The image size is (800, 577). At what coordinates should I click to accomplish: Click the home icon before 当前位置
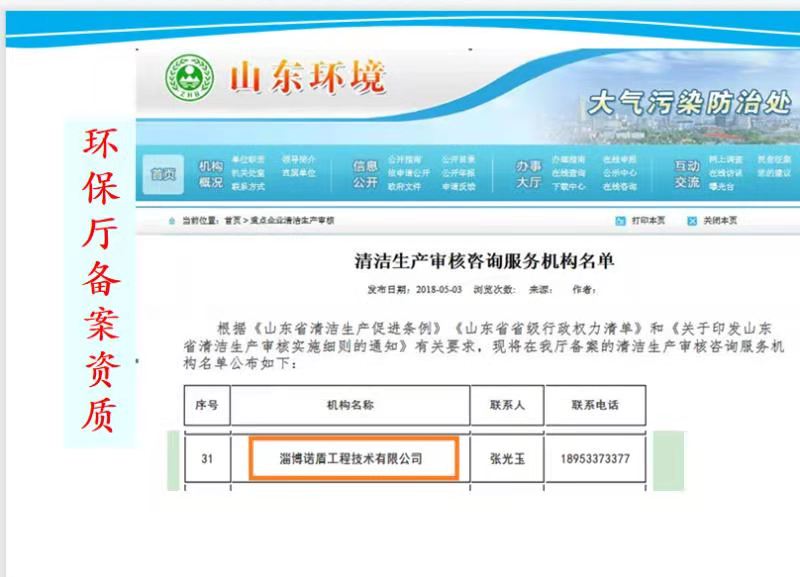tap(172, 220)
